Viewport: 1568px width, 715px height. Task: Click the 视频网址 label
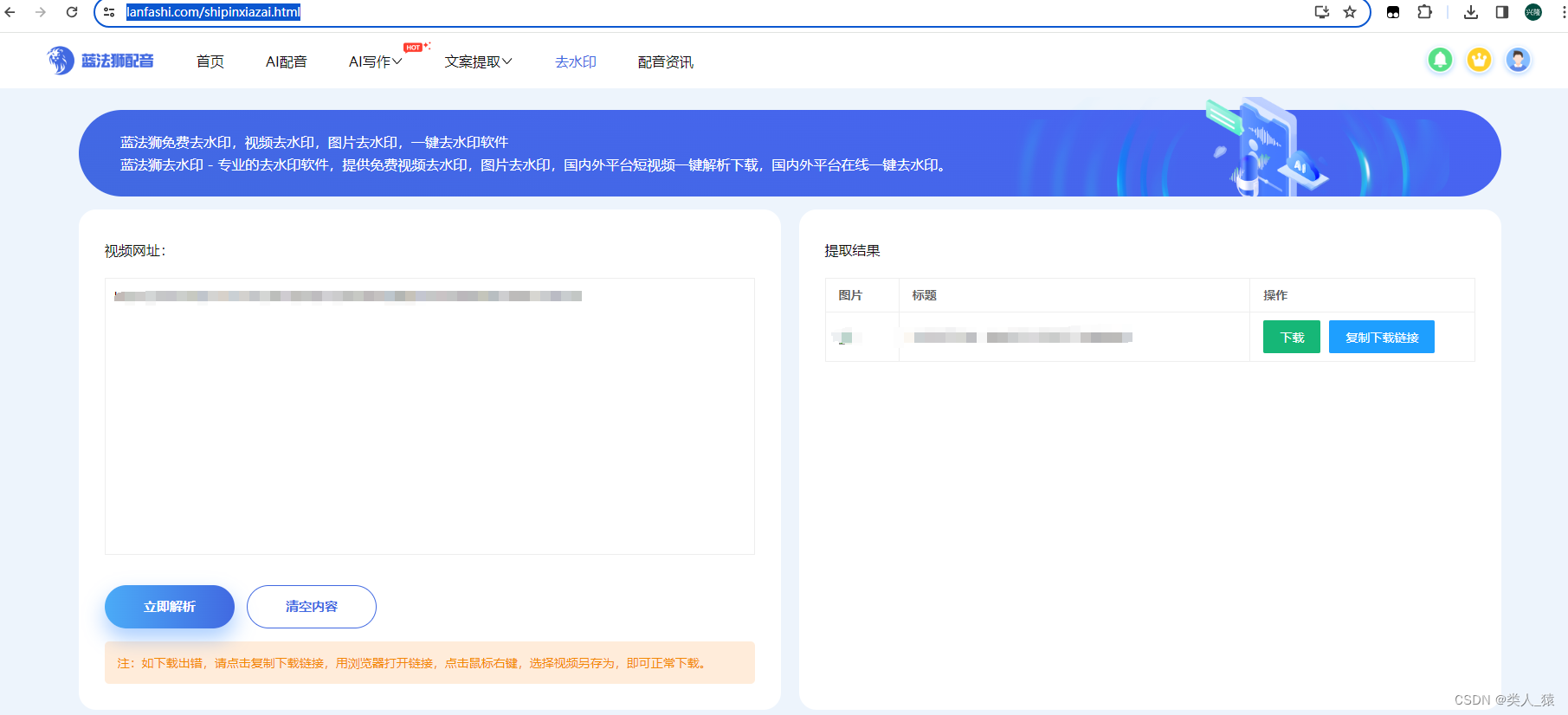tap(135, 250)
